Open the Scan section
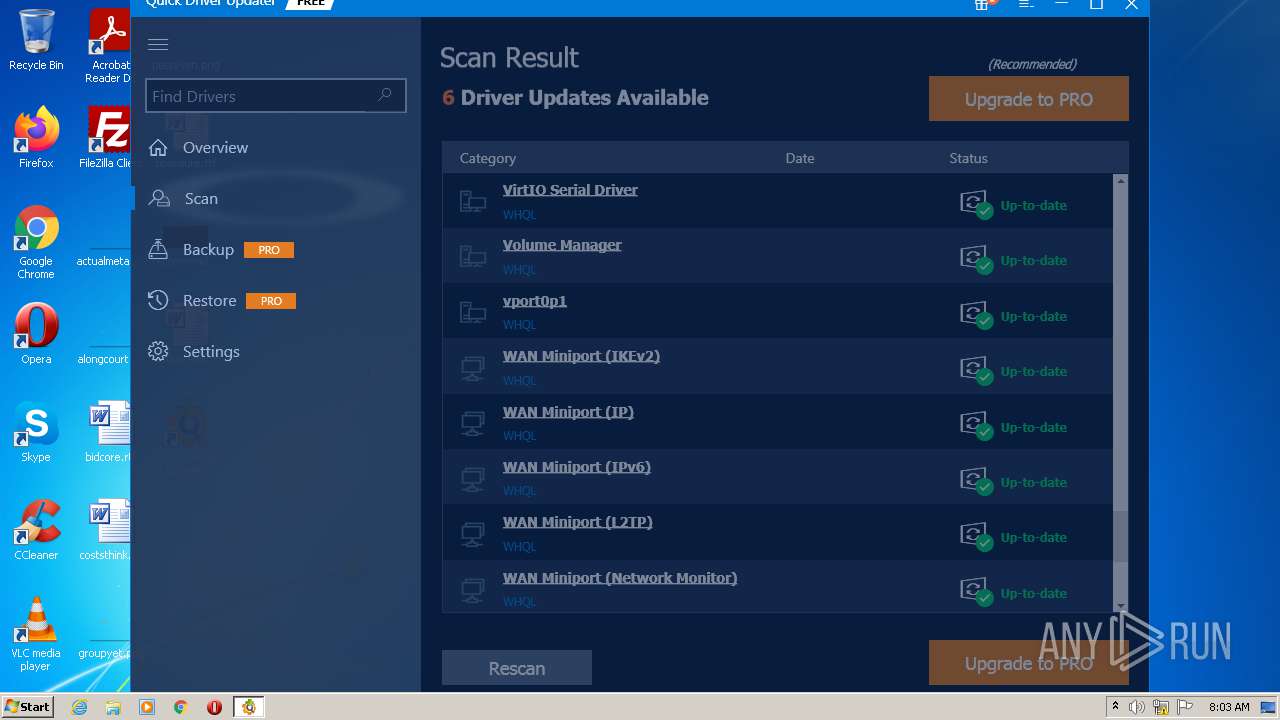The image size is (1280, 720). tap(201, 198)
